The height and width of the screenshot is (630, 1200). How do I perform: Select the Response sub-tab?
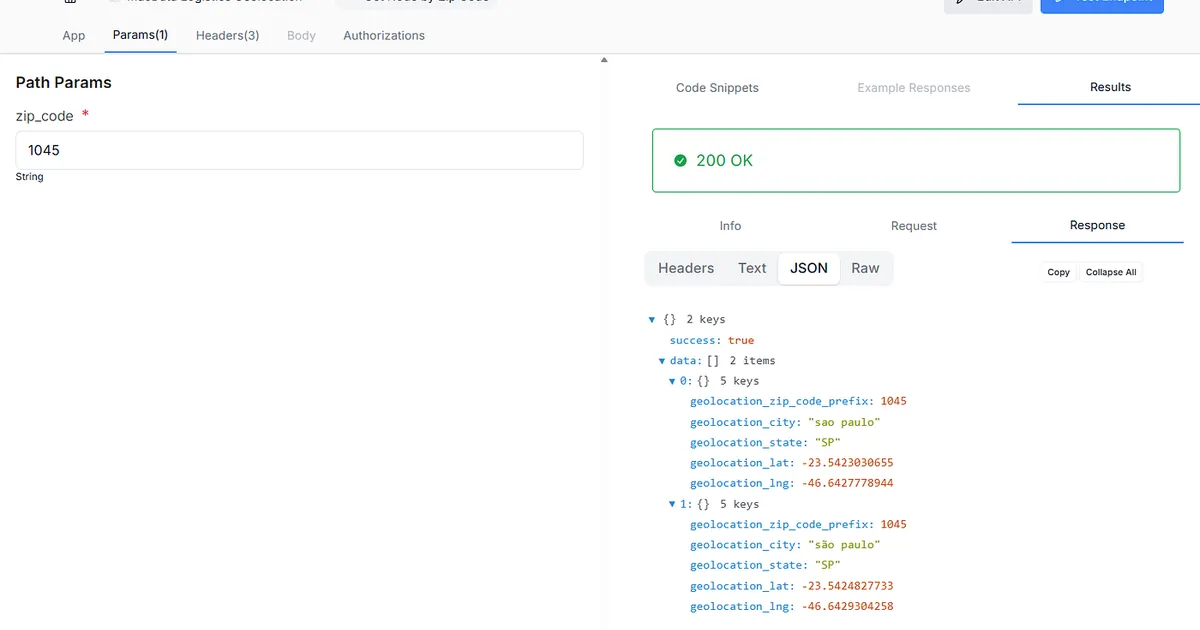pyautogui.click(x=1097, y=225)
